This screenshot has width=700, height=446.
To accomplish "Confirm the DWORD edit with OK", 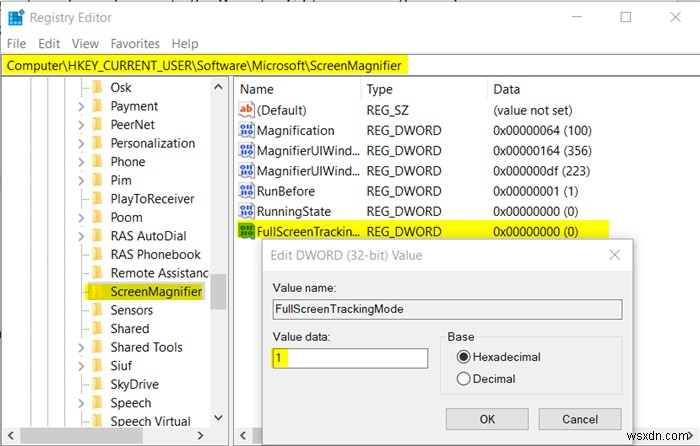I will click(487, 419).
